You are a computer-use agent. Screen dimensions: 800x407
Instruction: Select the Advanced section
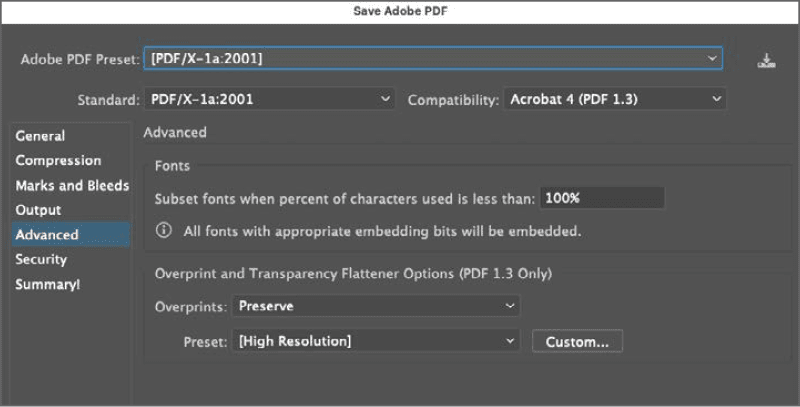pyautogui.click(x=71, y=235)
